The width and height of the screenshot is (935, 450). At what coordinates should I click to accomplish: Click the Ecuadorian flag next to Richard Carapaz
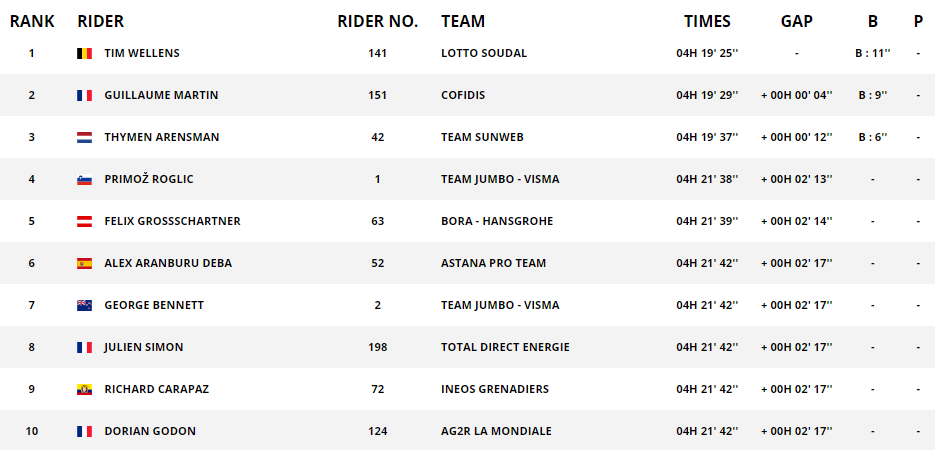pyautogui.click(x=84, y=389)
